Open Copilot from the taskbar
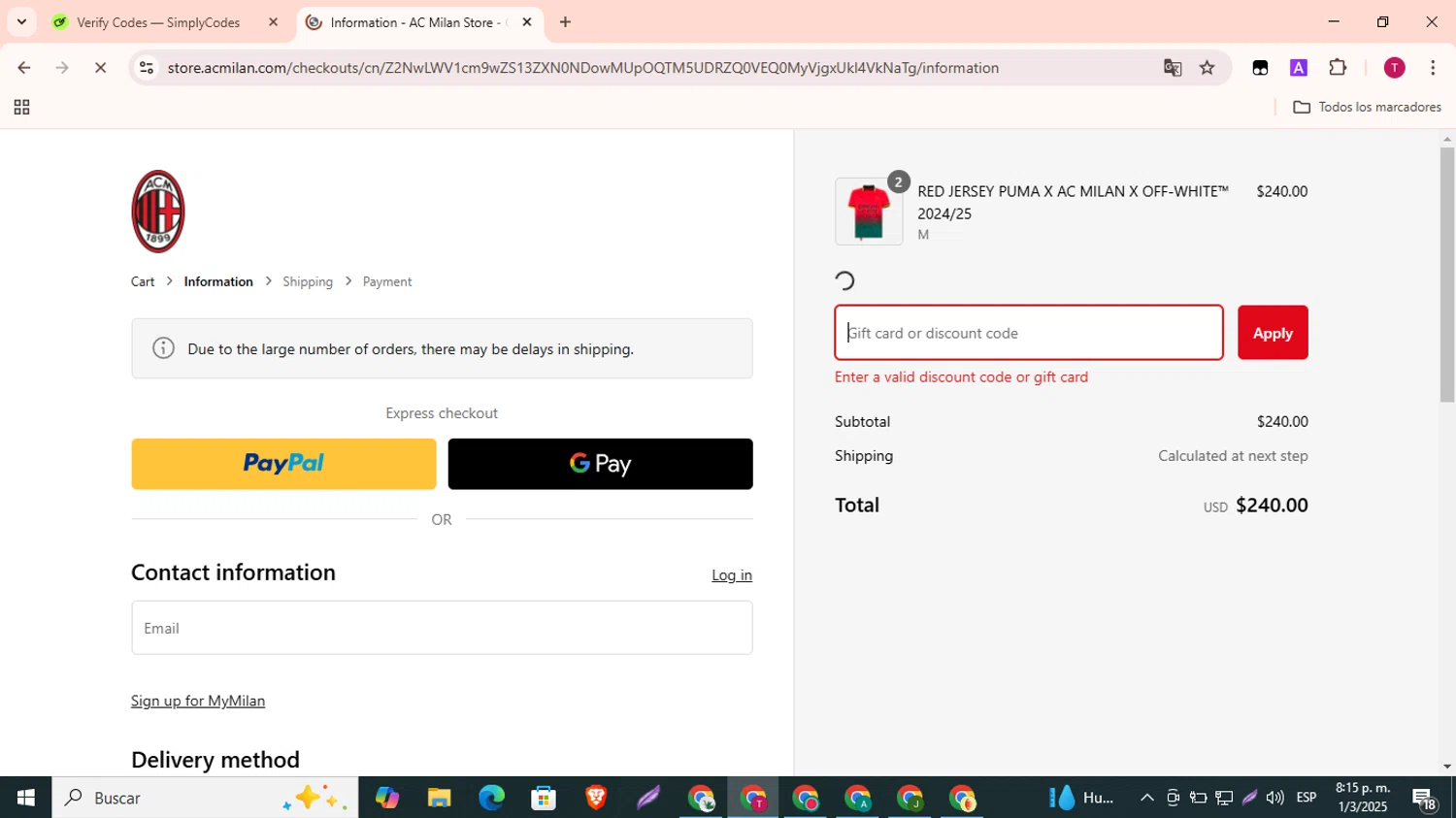 pyautogui.click(x=387, y=798)
